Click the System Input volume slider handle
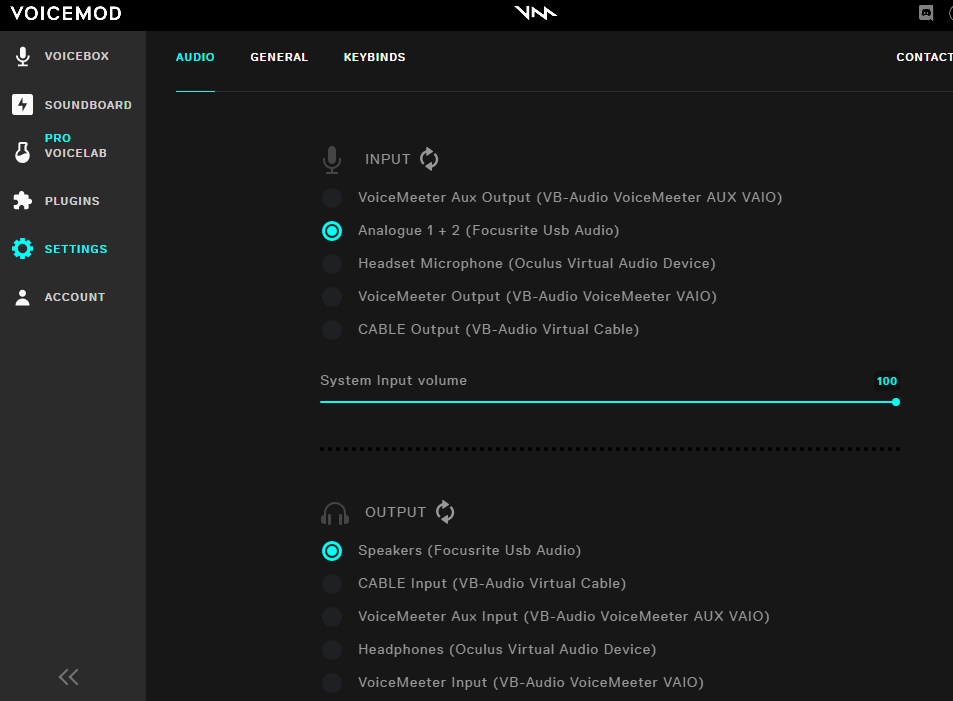This screenshot has width=953, height=701. tap(896, 402)
